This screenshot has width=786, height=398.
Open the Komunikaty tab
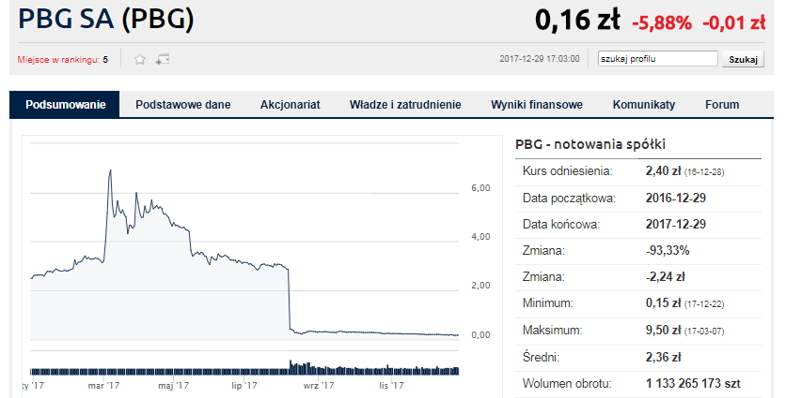tap(644, 105)
